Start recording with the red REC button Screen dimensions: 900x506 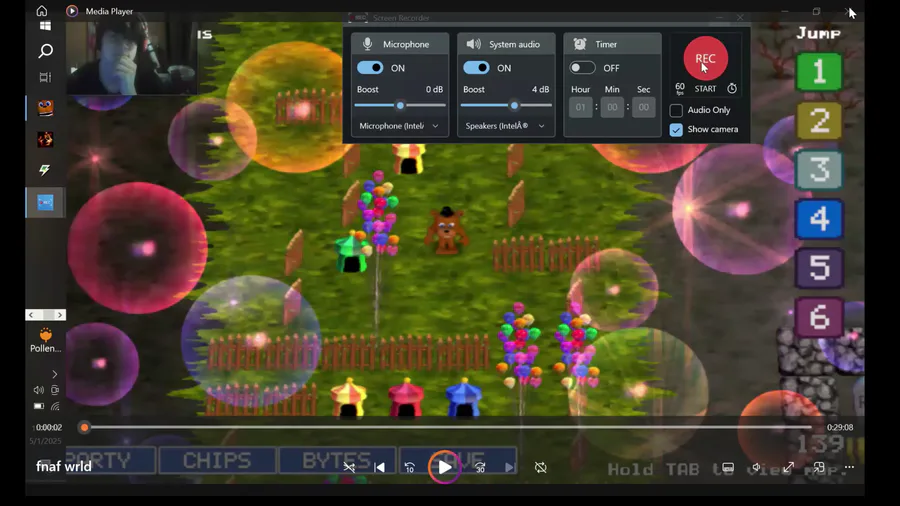point(705,59)
